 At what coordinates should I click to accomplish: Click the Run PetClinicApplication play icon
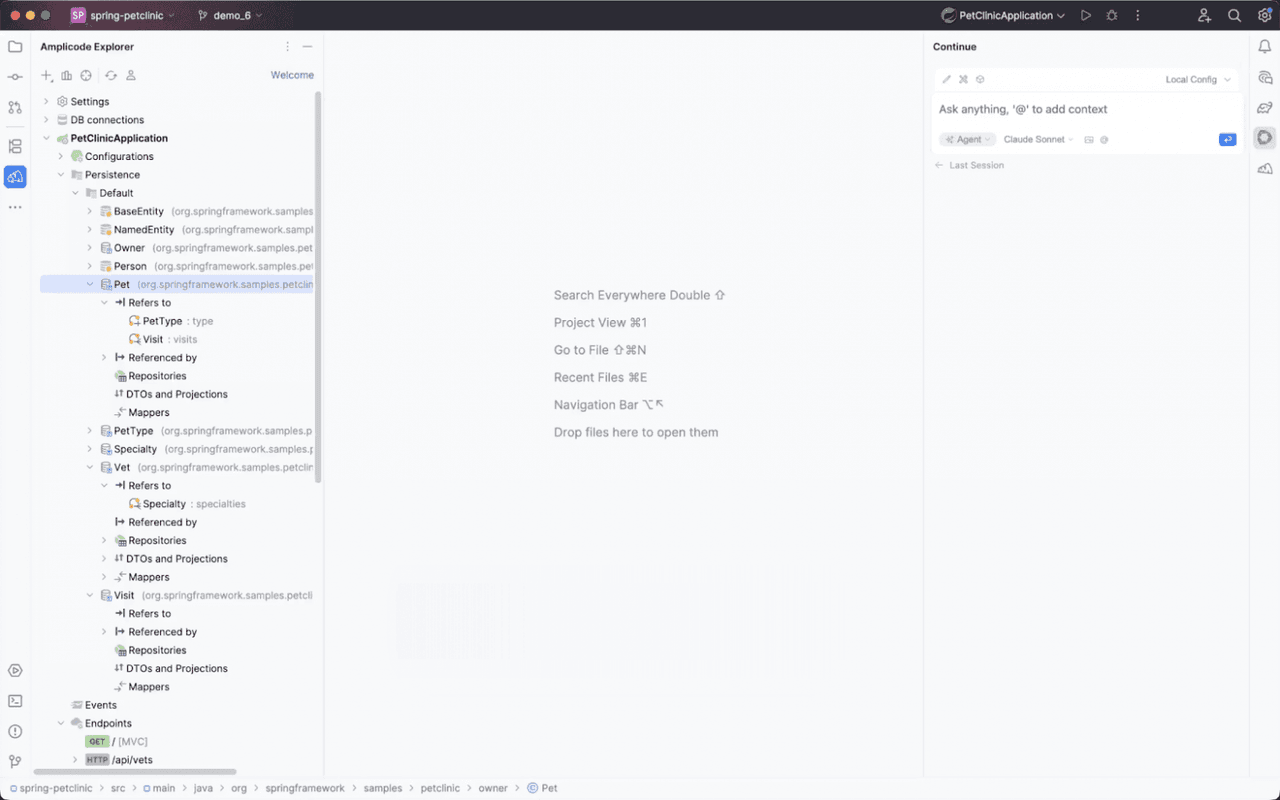click(x=1086, y=16)
